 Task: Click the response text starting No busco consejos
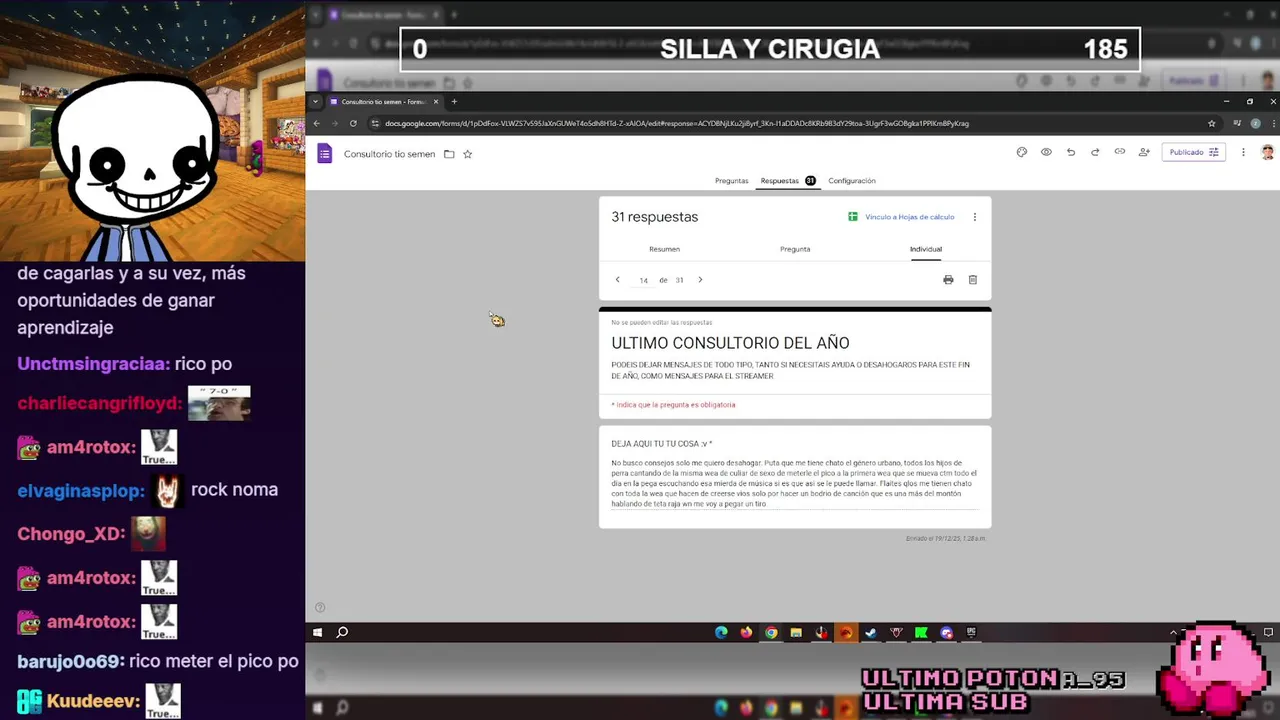[x=794, y=483]
